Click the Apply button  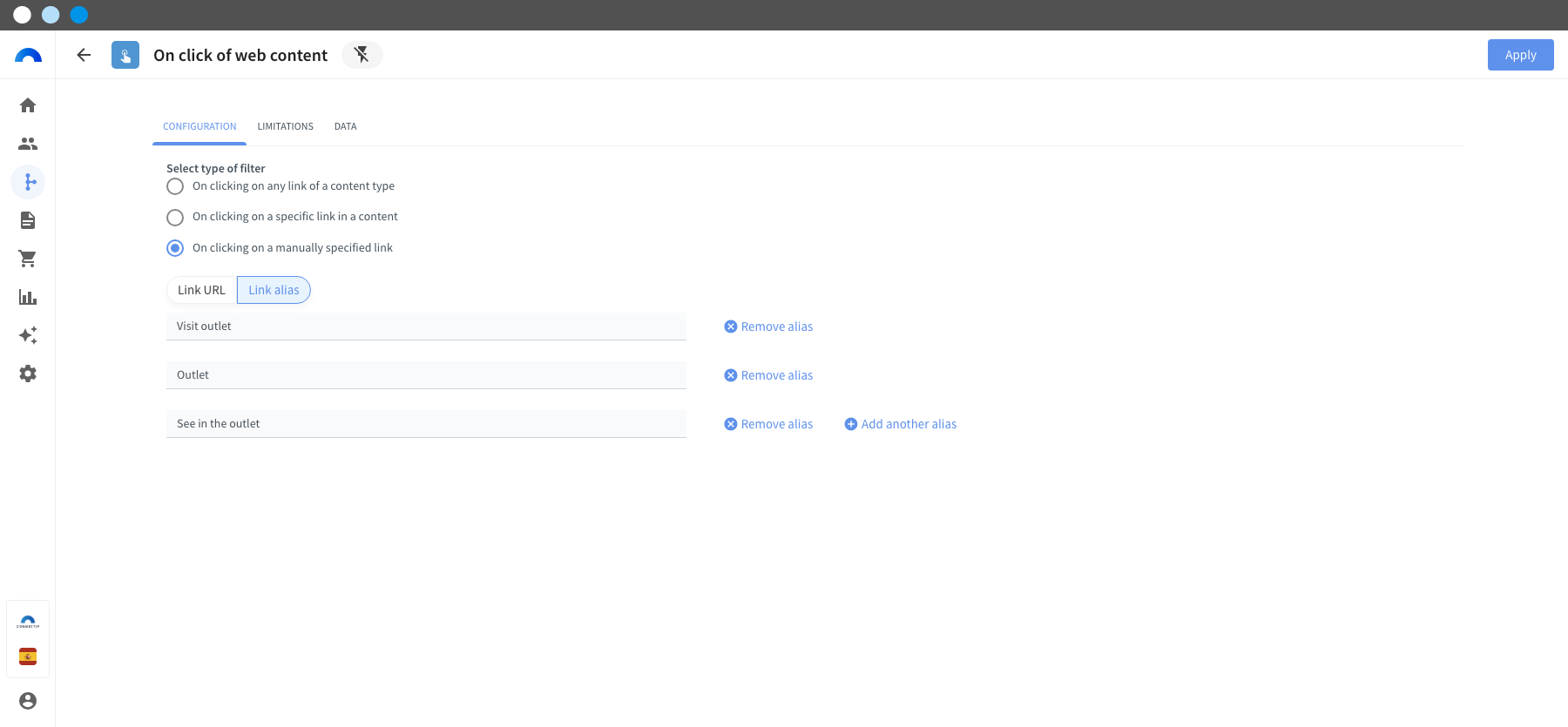(x=1520, y=55)
